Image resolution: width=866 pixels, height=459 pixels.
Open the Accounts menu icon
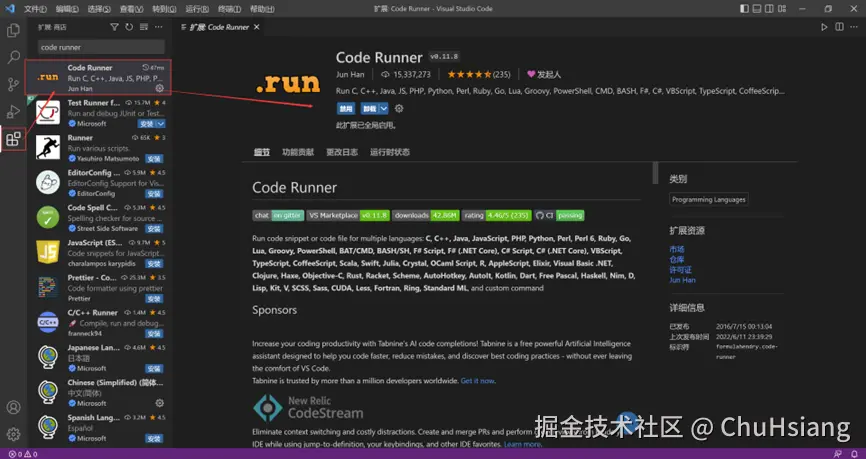pyautogui.click(x=13, y=408)
